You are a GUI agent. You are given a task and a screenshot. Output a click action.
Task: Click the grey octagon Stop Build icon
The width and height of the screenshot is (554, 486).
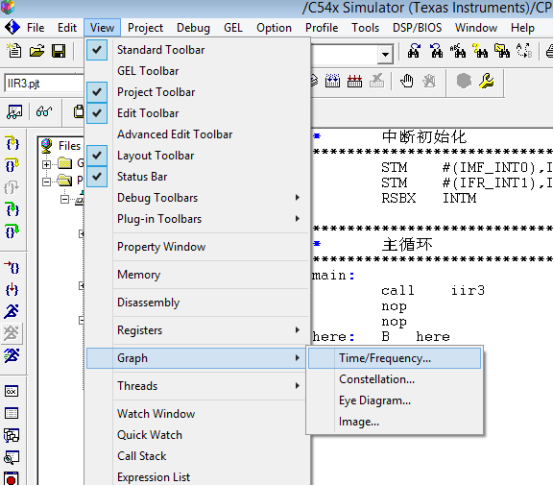pos(464,81)
